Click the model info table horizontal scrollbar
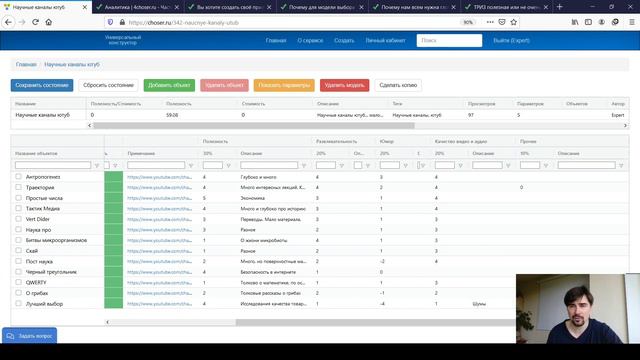Screen dimensions: 640x360 coord(253,126)
